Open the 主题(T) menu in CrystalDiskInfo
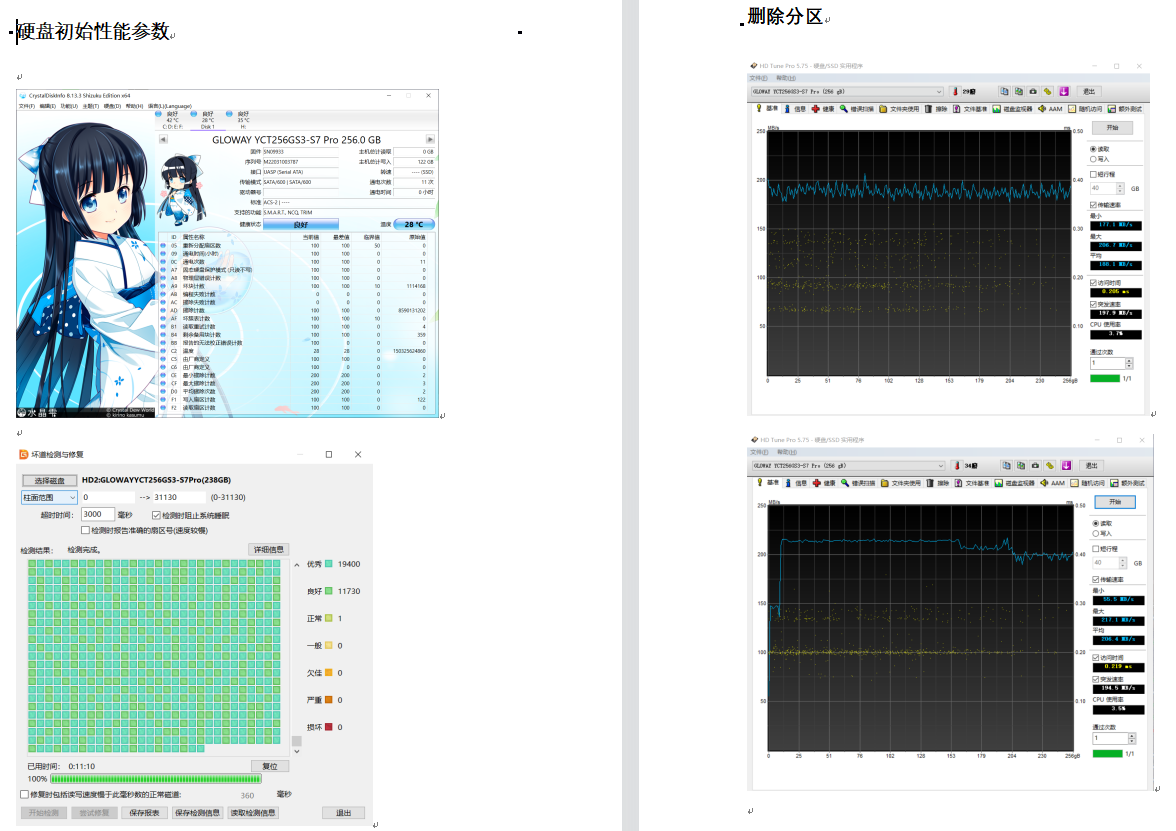1176x831 pixels. (91, 106)
